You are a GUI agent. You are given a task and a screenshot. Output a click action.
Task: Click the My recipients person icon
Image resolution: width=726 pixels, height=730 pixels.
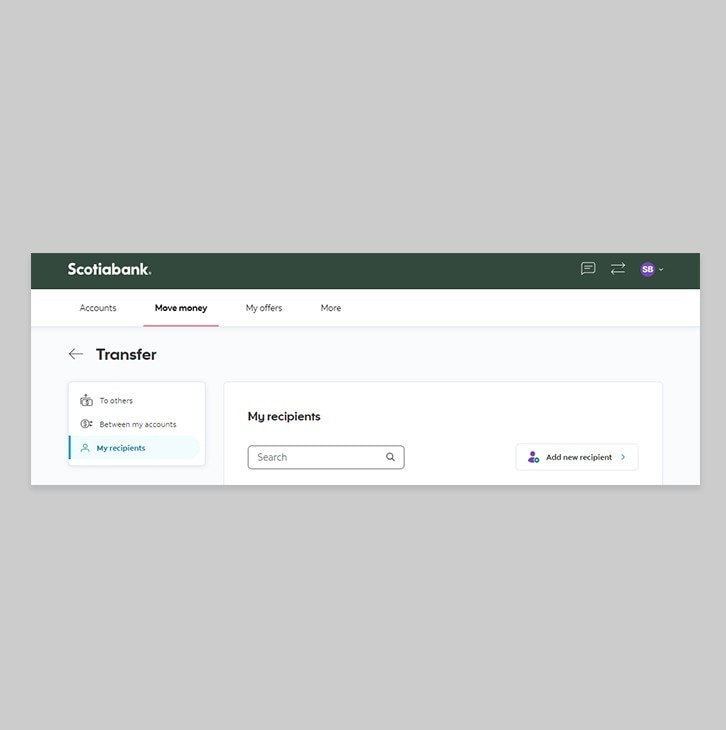[x=85, y=448]
